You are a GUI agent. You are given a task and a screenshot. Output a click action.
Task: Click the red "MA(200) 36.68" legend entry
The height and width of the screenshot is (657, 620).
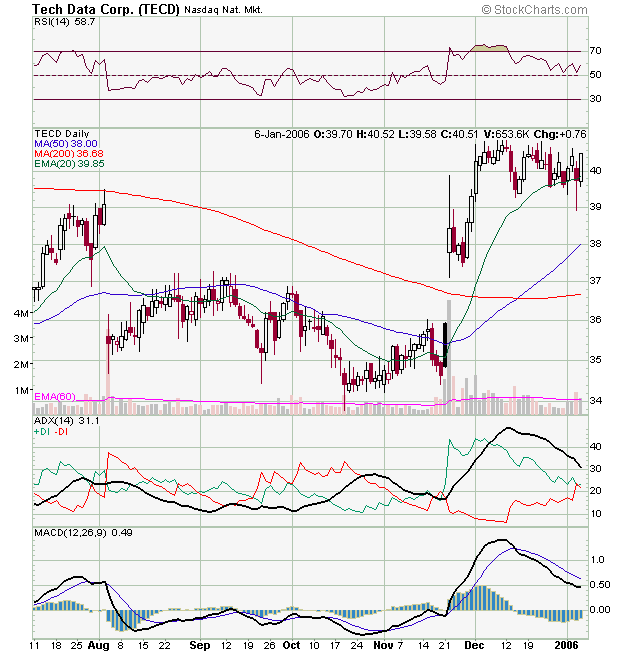pos(69,154)
